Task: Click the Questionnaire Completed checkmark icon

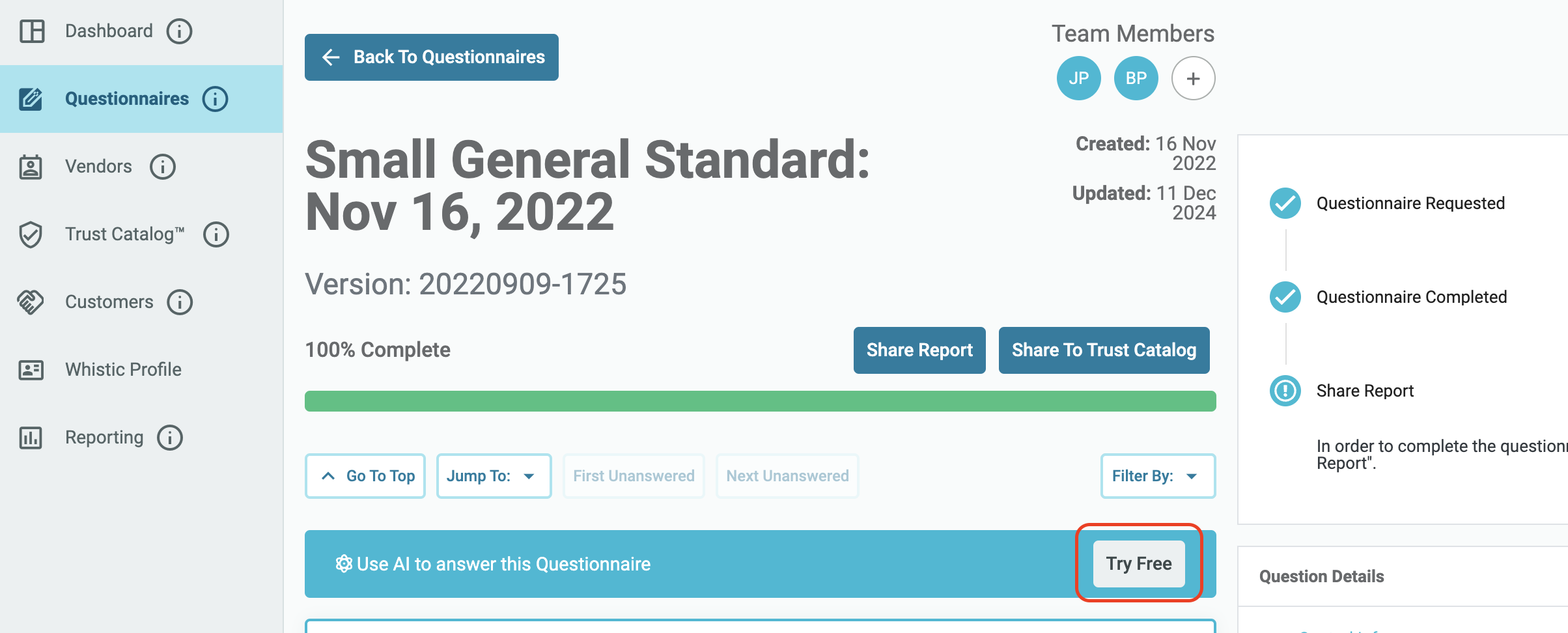Action: tap(1285, 297)
